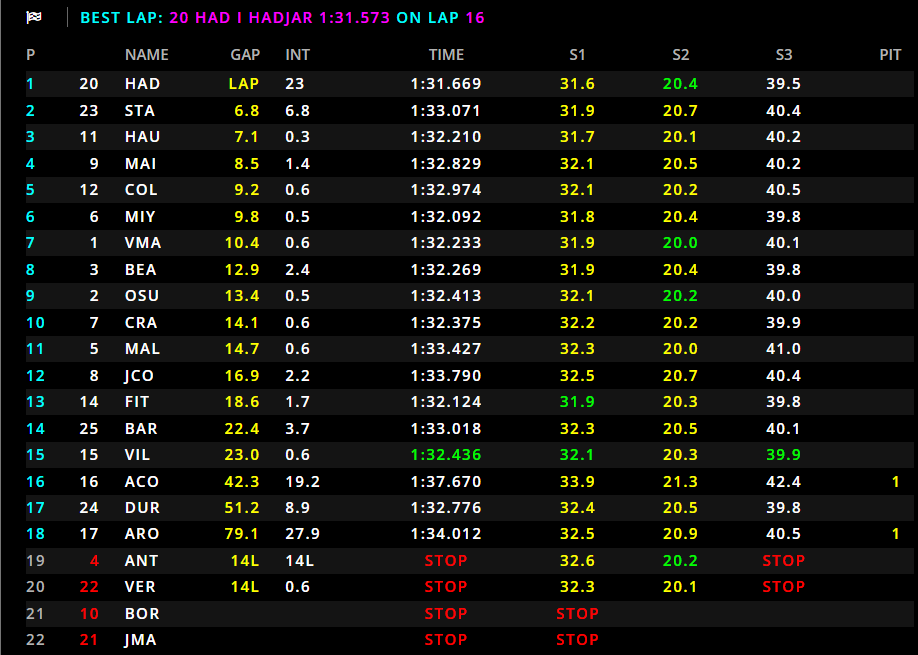Click the NAME column header
The width and height of the screenshot is (918, 655).
point(146,54)
